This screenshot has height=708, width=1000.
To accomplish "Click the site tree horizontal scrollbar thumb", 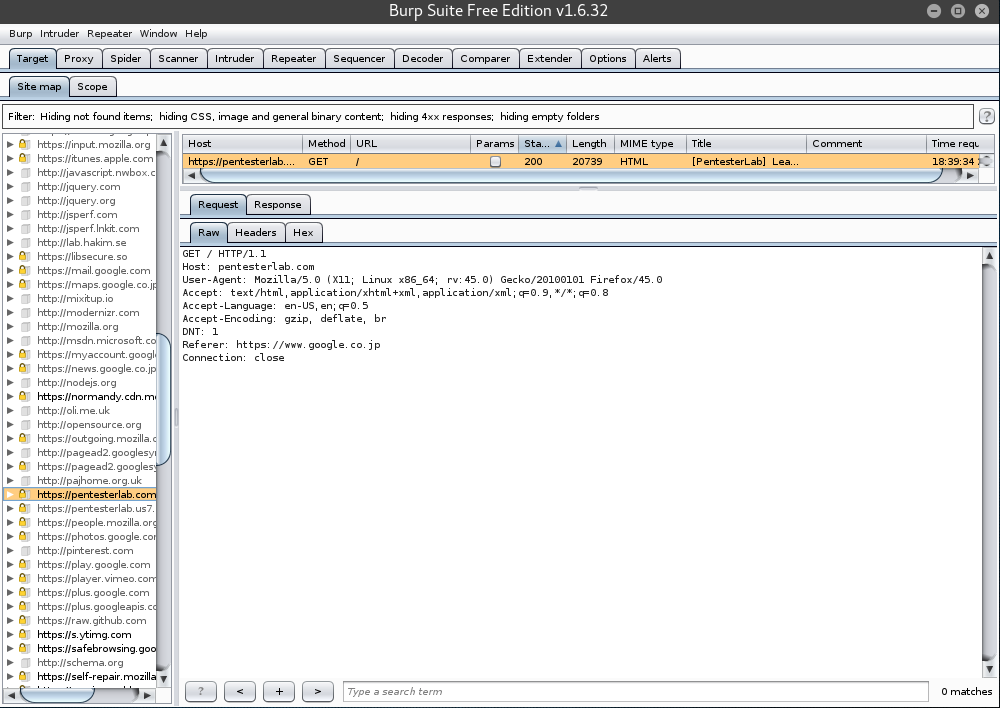I will (57, 695).
